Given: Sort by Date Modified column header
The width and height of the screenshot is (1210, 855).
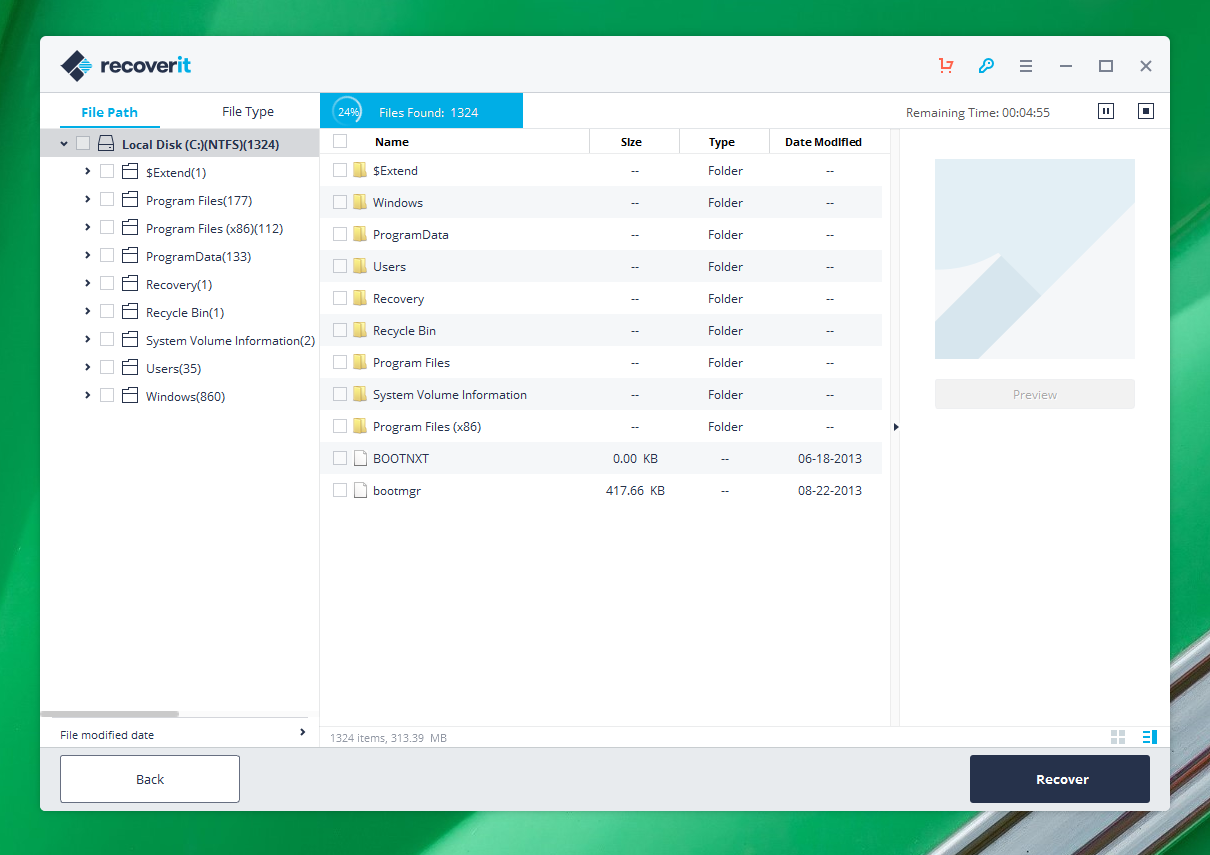Looking at the screenshot, I should pyautogui.click(x=823, y=142).
